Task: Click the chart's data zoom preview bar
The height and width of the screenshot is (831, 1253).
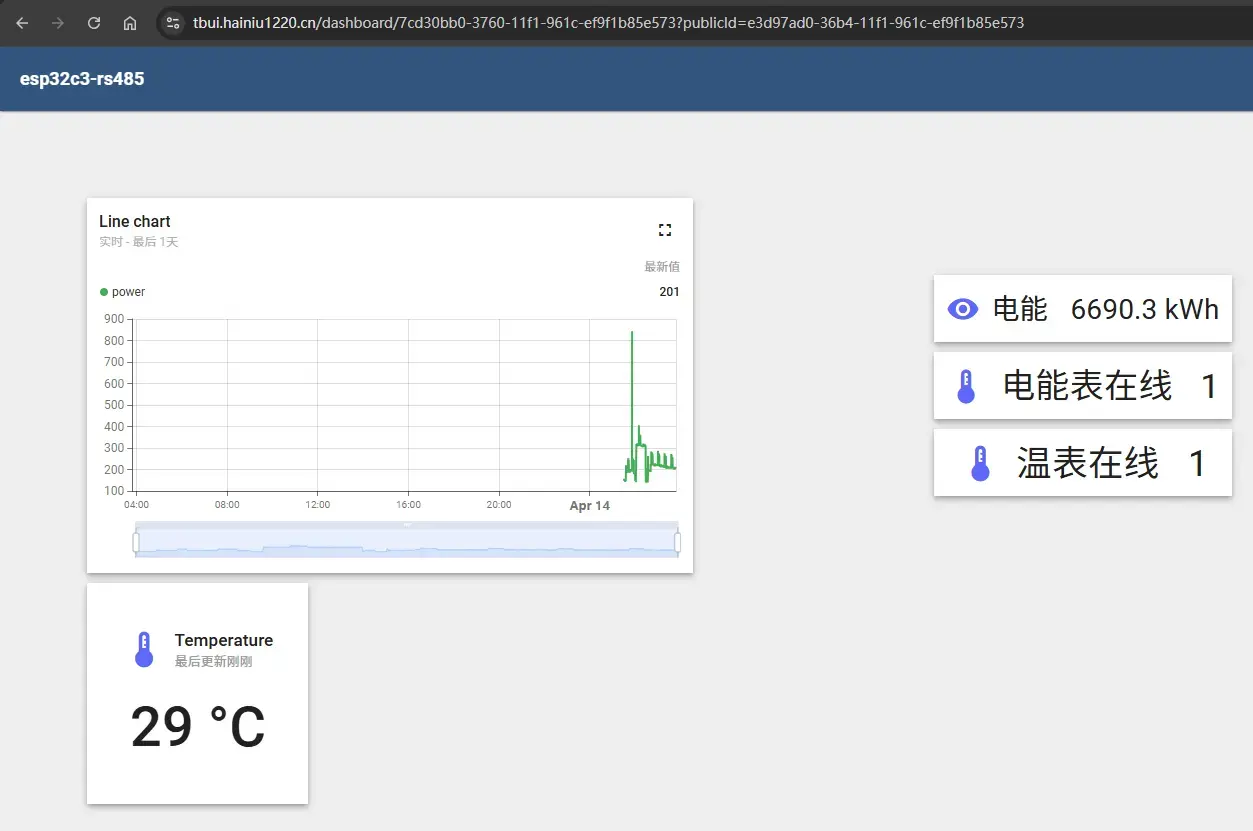Action: (x=406, y=542)
